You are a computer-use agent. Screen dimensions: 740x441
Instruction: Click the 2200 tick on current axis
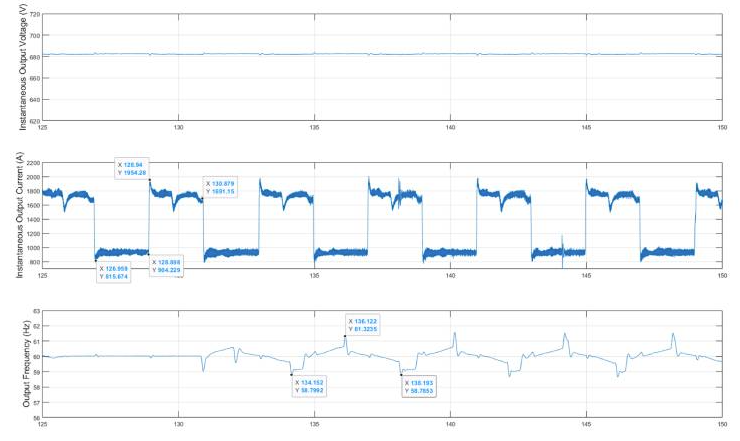click(31, 163)
